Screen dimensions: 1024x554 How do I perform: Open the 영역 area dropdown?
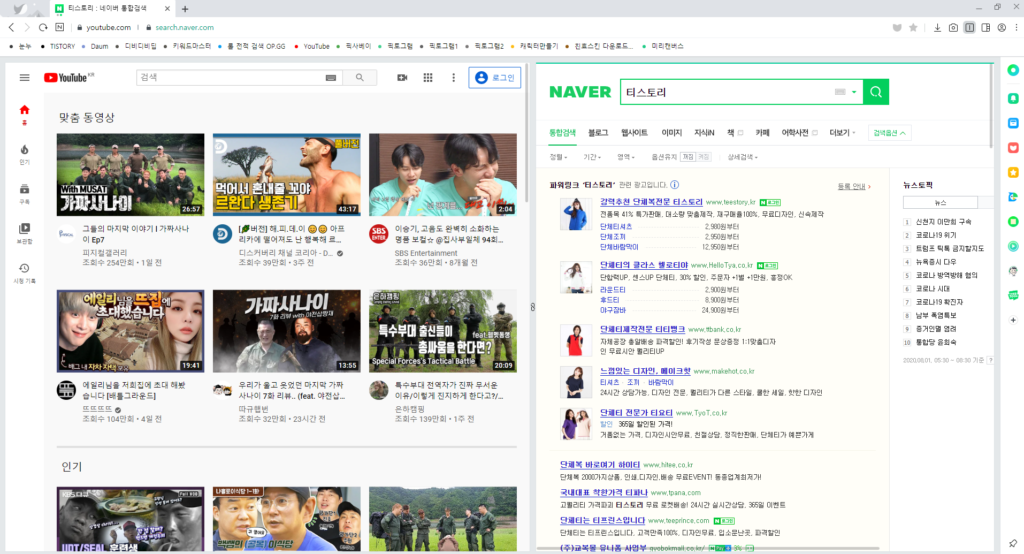click(x=626, y=157)
